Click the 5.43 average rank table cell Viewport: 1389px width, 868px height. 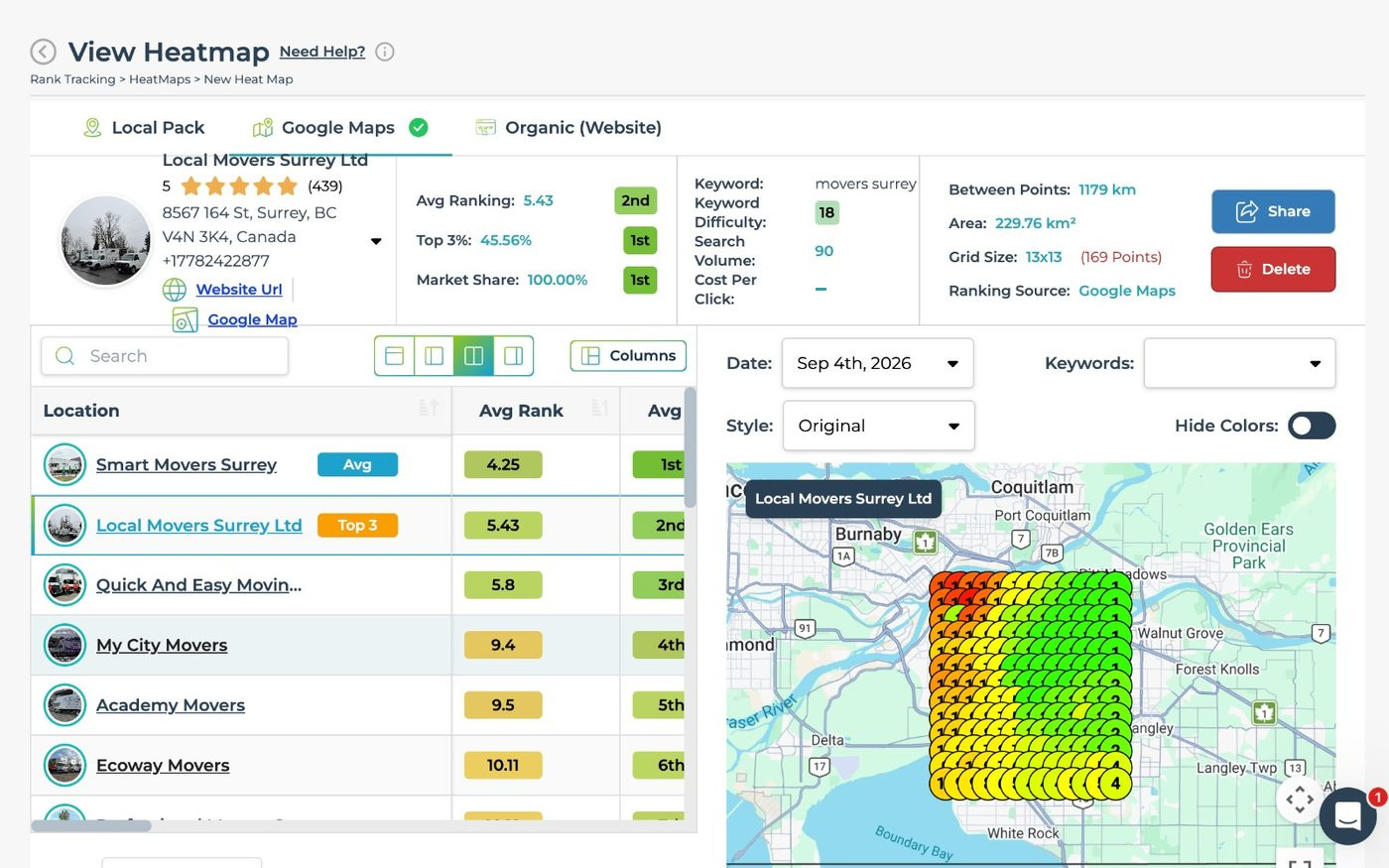(503, 525)
